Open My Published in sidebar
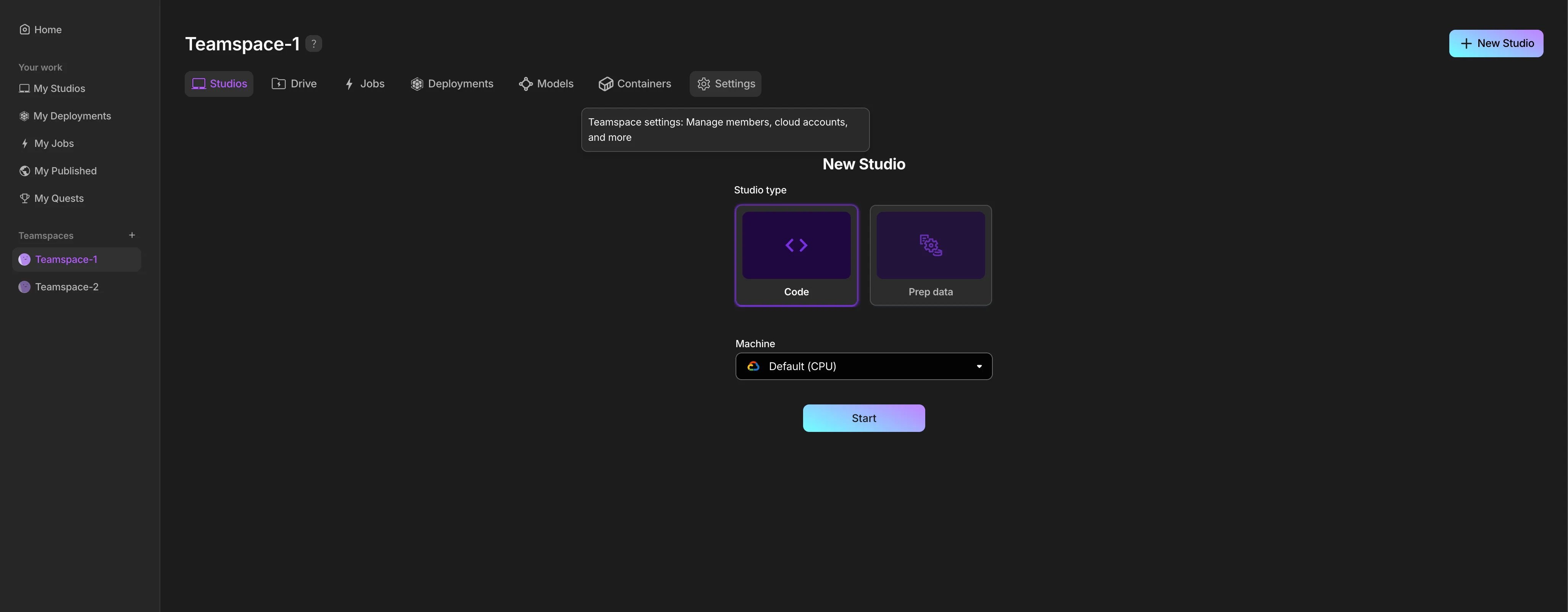The height and width of the screenshot is (612, 1568). 58,171
